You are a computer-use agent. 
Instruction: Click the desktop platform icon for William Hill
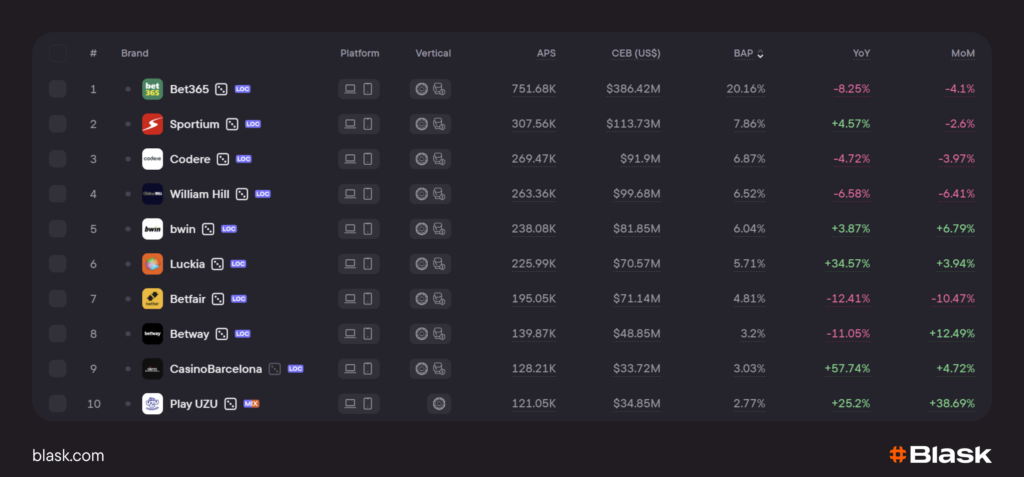click(x=350, y=194)
